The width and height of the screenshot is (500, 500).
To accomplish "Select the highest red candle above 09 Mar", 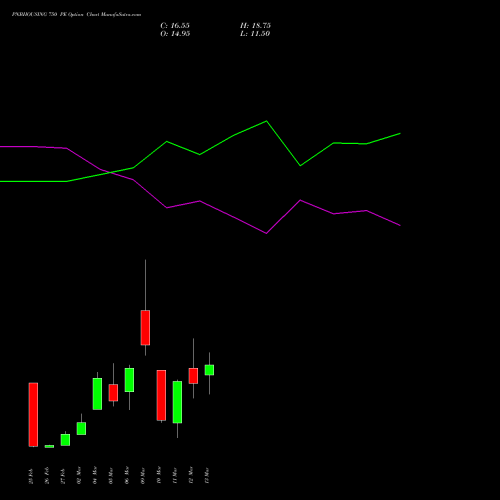I will pyautogui.click(x=145, y=327).
